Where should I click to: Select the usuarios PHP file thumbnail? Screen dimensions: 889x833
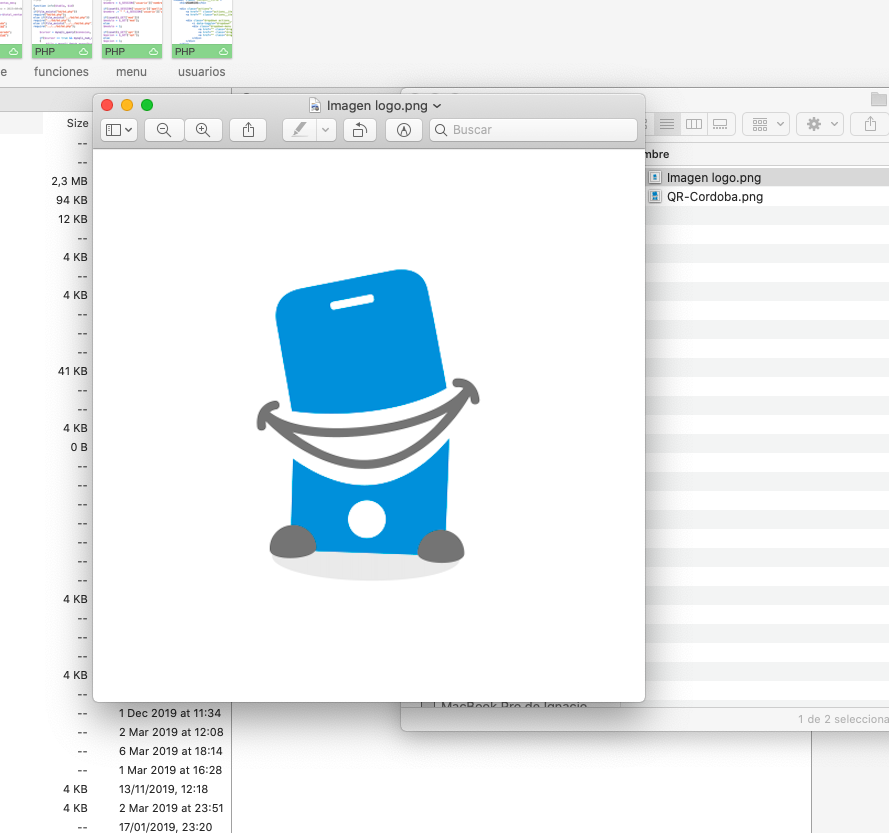202,29
